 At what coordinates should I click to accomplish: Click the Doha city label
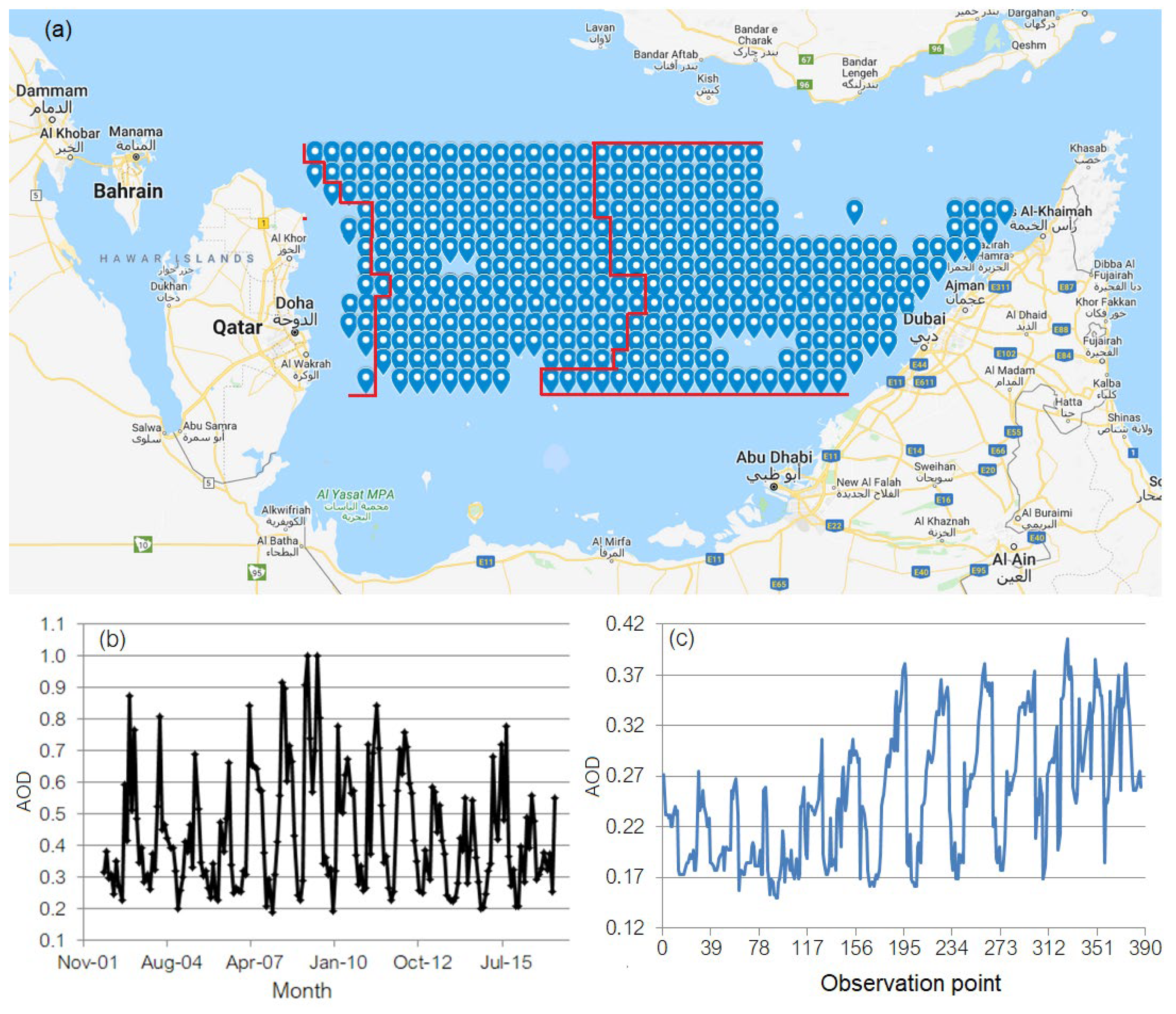[294, 303]
